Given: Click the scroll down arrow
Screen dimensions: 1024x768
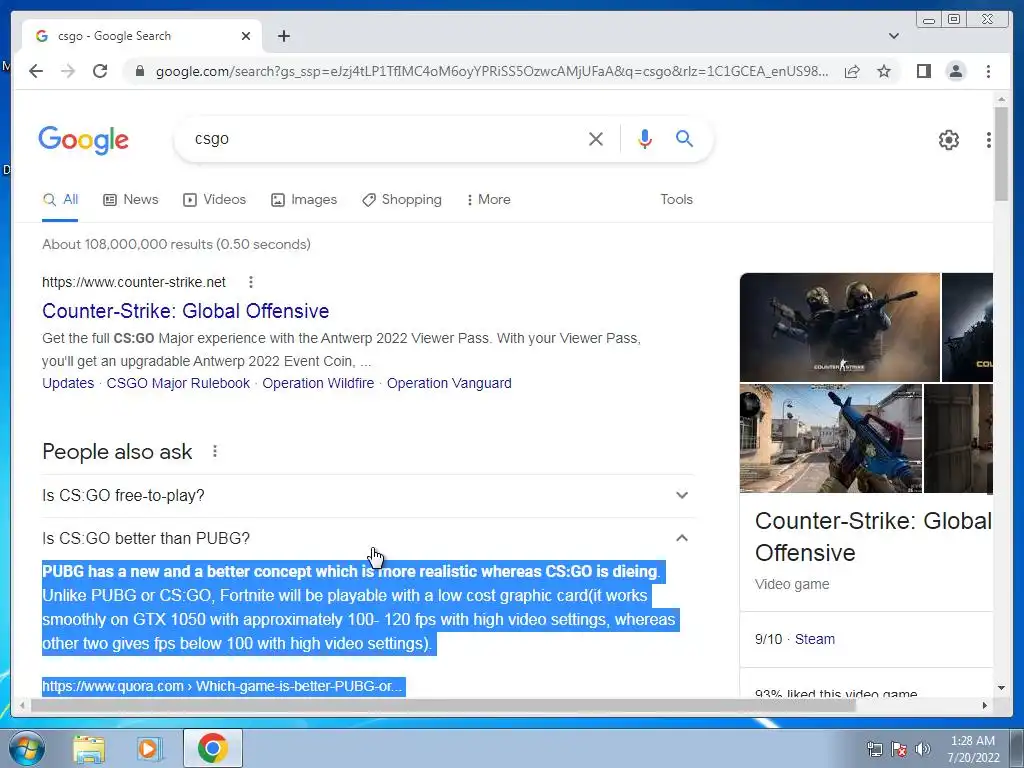Looking at the screenshot, I should tap(1000, 688).
